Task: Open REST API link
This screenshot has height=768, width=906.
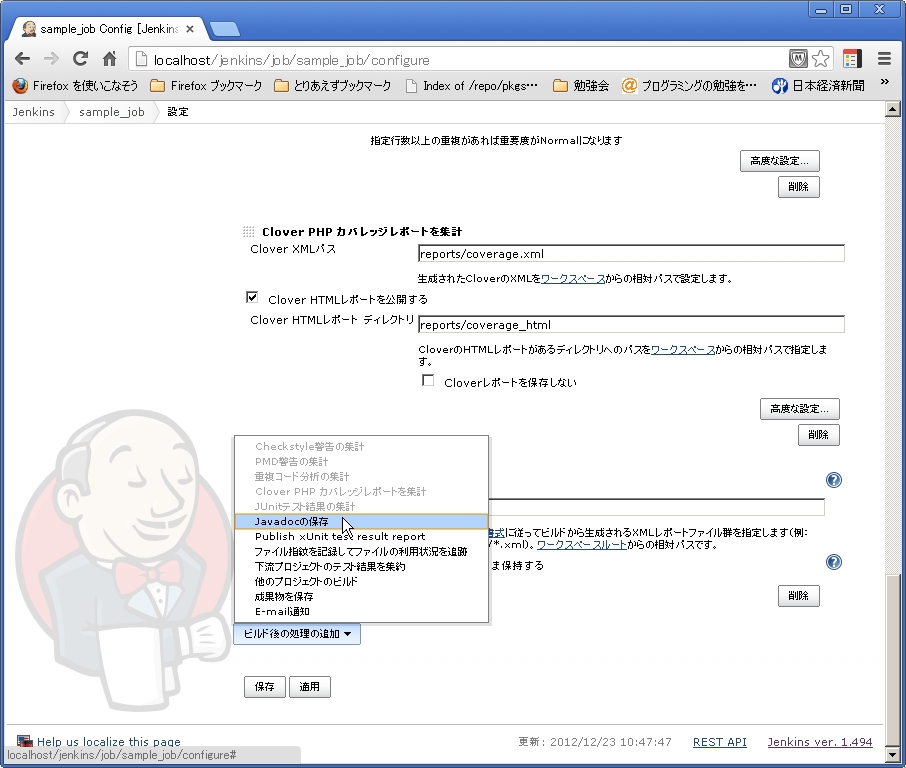Action: point(719,742)
